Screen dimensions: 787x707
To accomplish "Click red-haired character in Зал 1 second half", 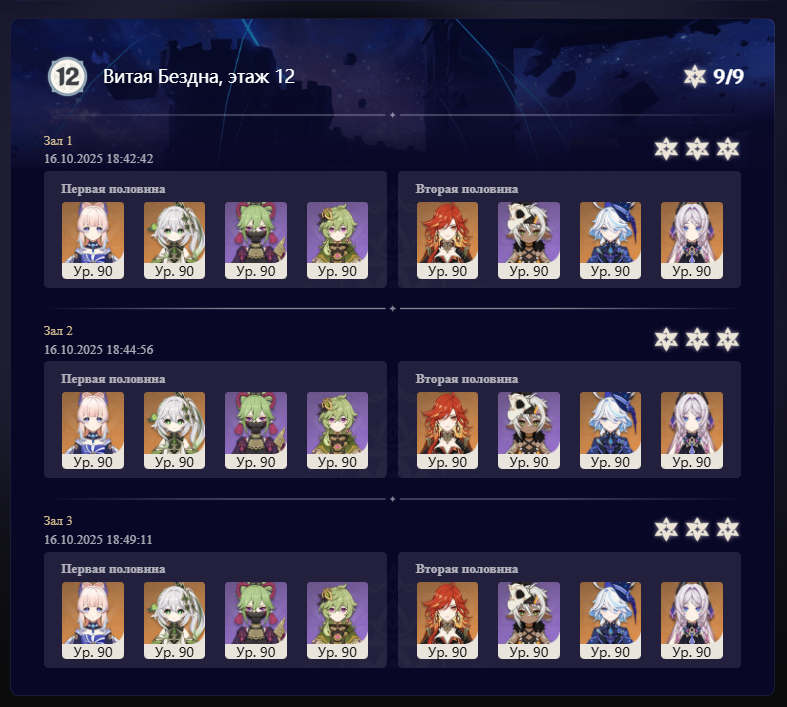I will [x=447, y=240].
